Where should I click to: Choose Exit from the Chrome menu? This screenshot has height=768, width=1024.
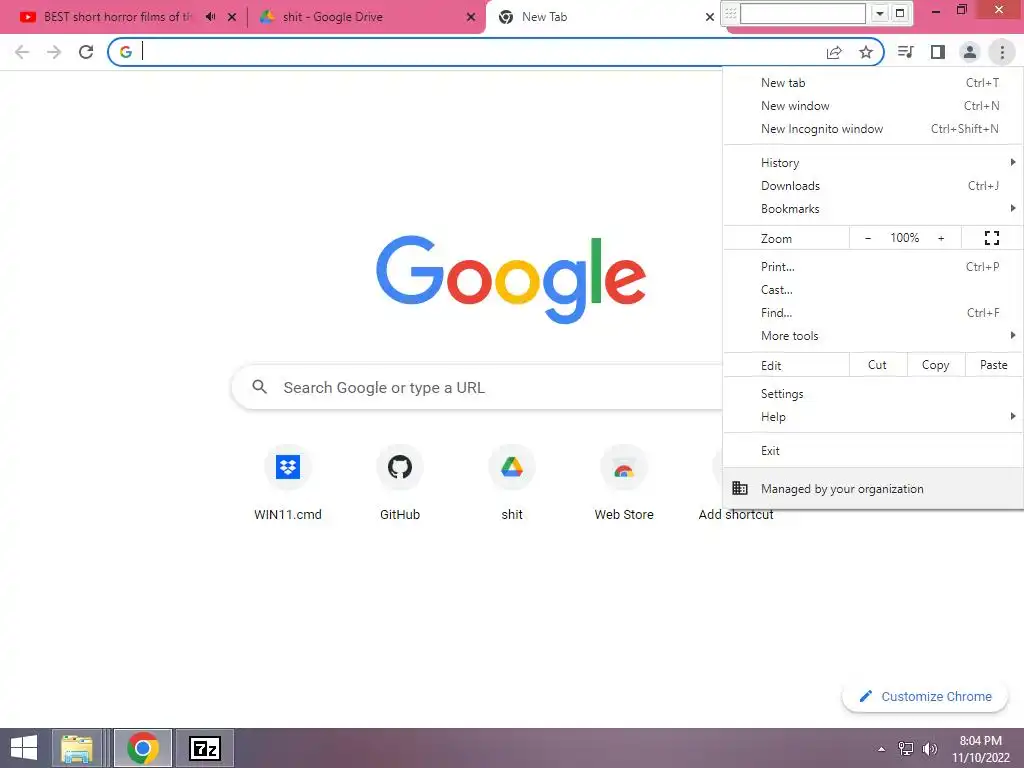tap(873, 451)
